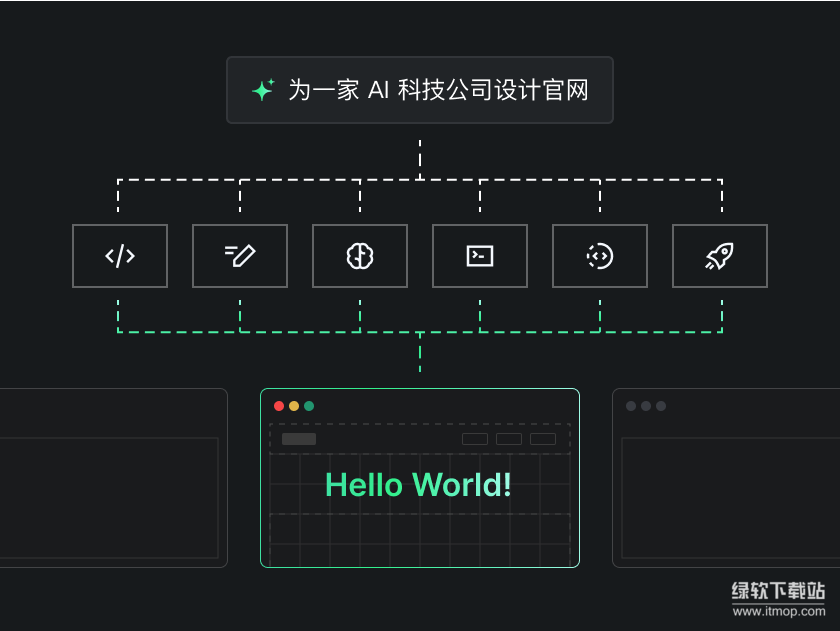Select the code brackets icon box
Image resolution: width=840 pixels, height=631 pixels.
point(120,256)
